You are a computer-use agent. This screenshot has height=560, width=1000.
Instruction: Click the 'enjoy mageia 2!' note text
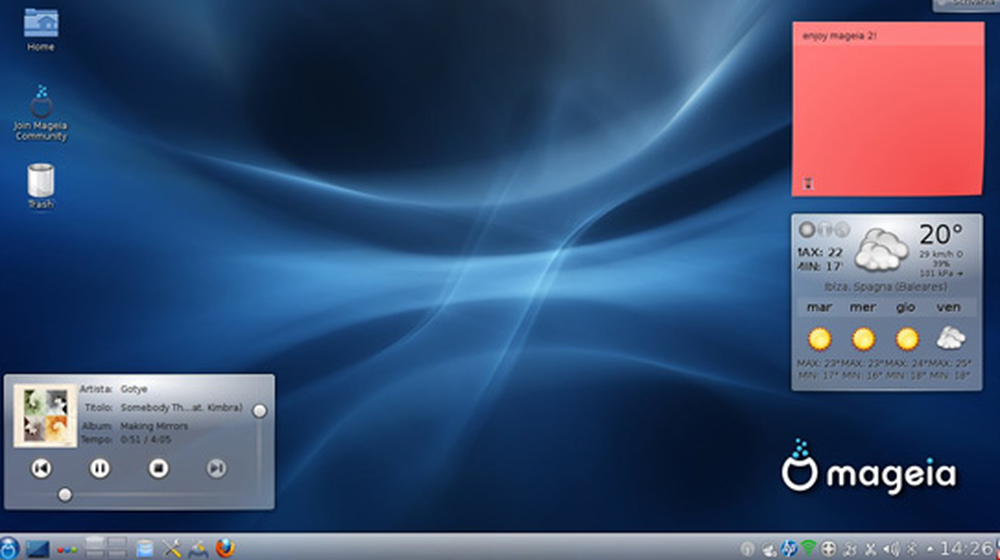click(x=839, y=36)
